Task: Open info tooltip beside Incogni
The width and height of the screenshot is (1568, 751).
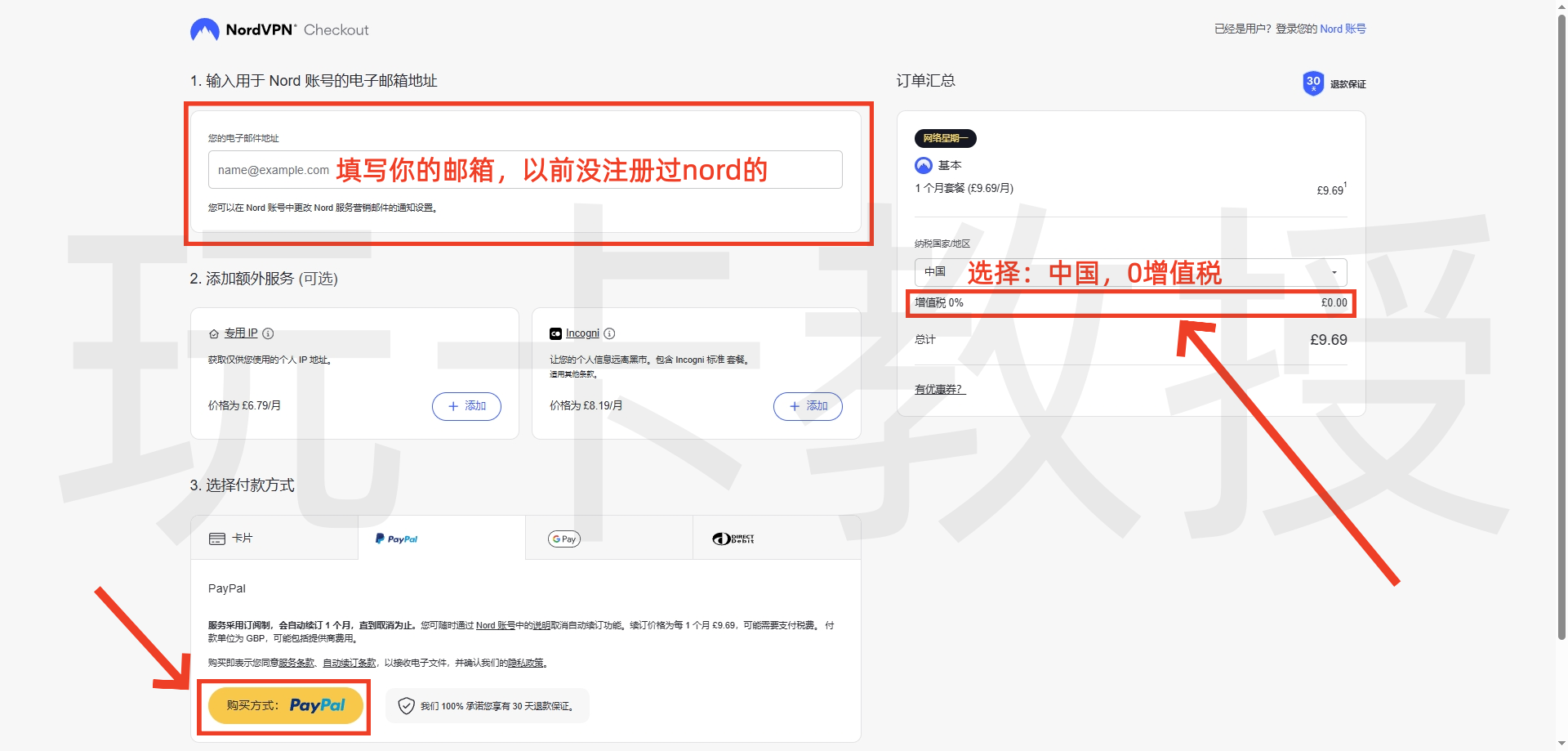Action: click(608, 333)
